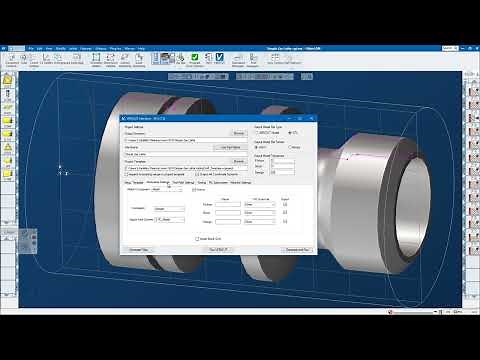This screenshot has height=360, width=480.
Task: Toggle the Invert Stock Solid checkbox
Action: [x=197, y=239]
